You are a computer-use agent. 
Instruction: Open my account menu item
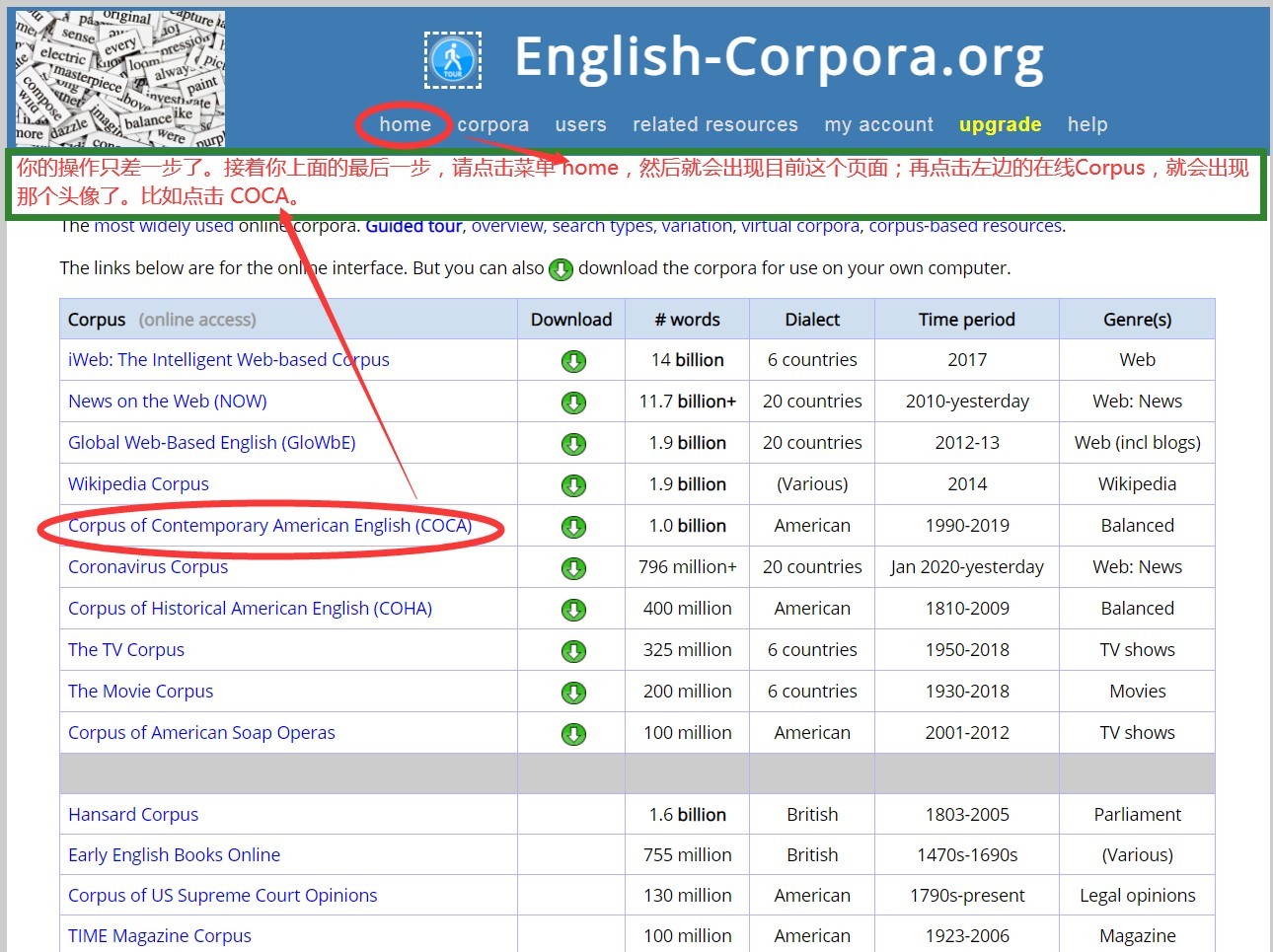point(879,124)
